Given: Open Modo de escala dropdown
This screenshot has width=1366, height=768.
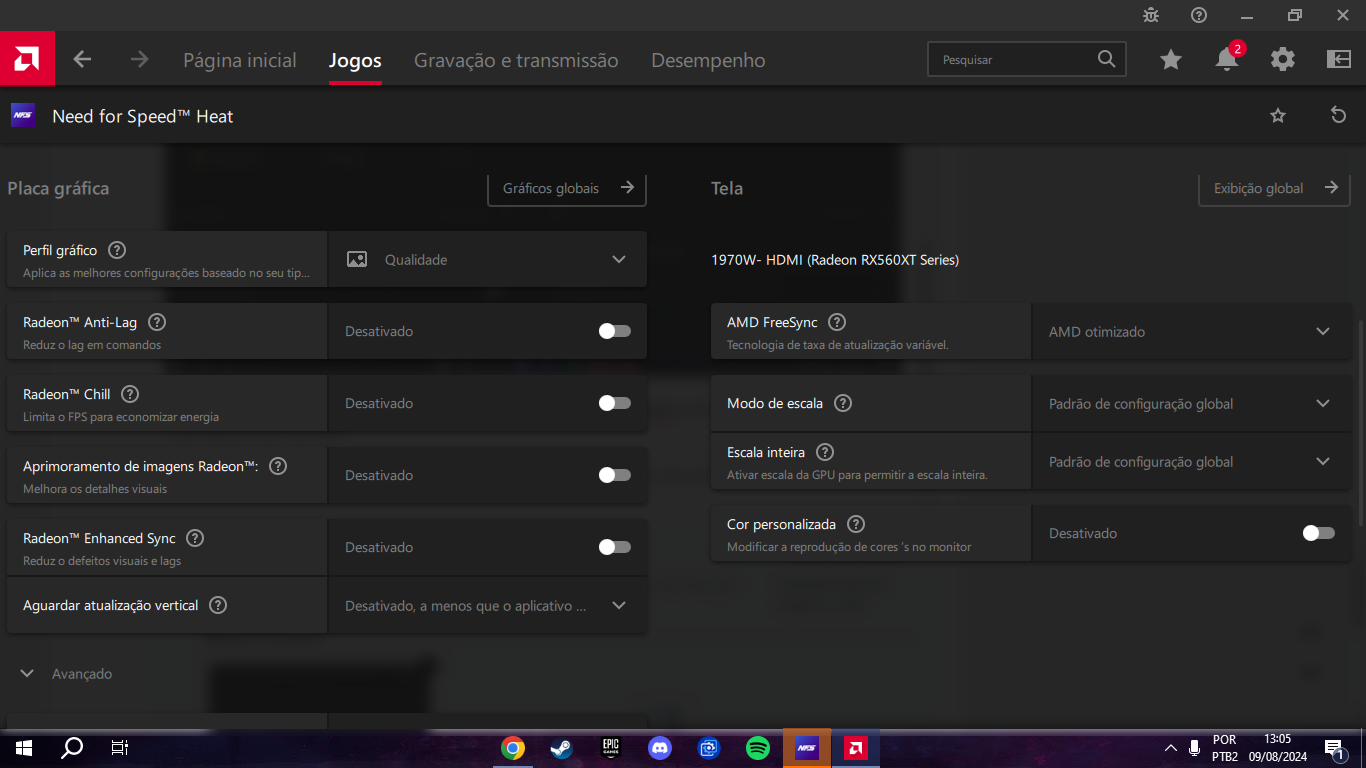Looking at the screenshot, I should (x=1191, y=403).
